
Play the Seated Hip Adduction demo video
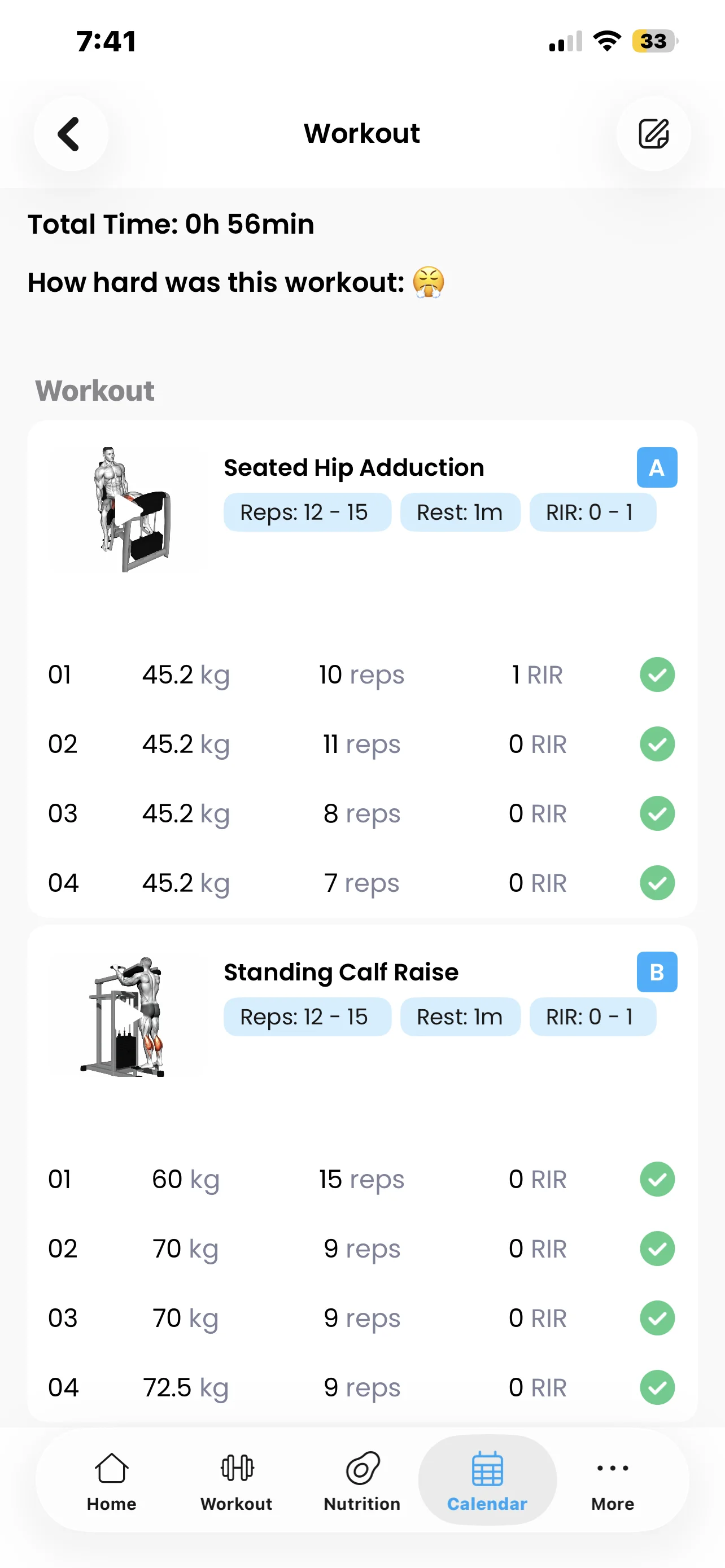pos(128,510)
